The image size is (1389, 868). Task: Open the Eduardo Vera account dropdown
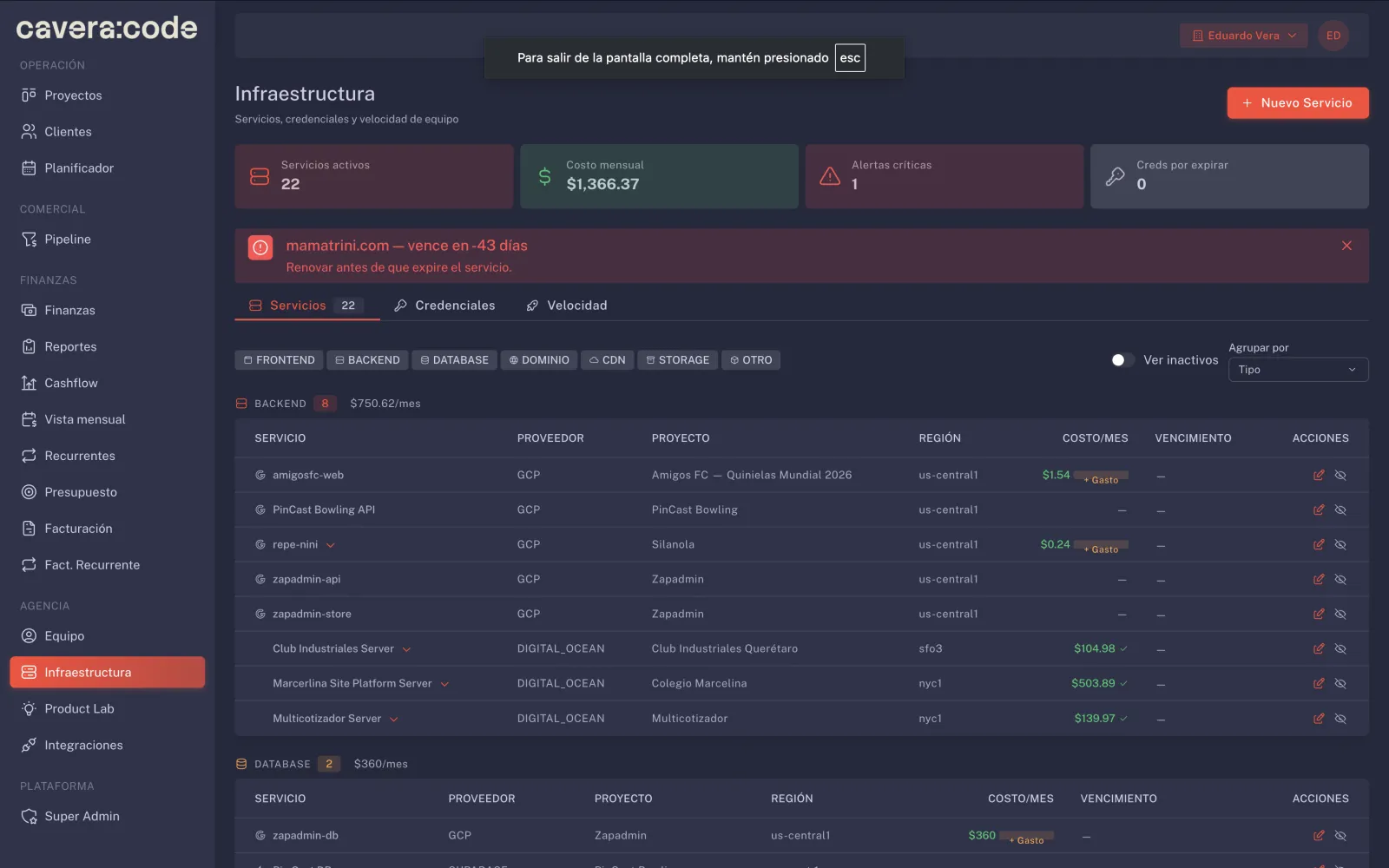tap(1243, 36)
